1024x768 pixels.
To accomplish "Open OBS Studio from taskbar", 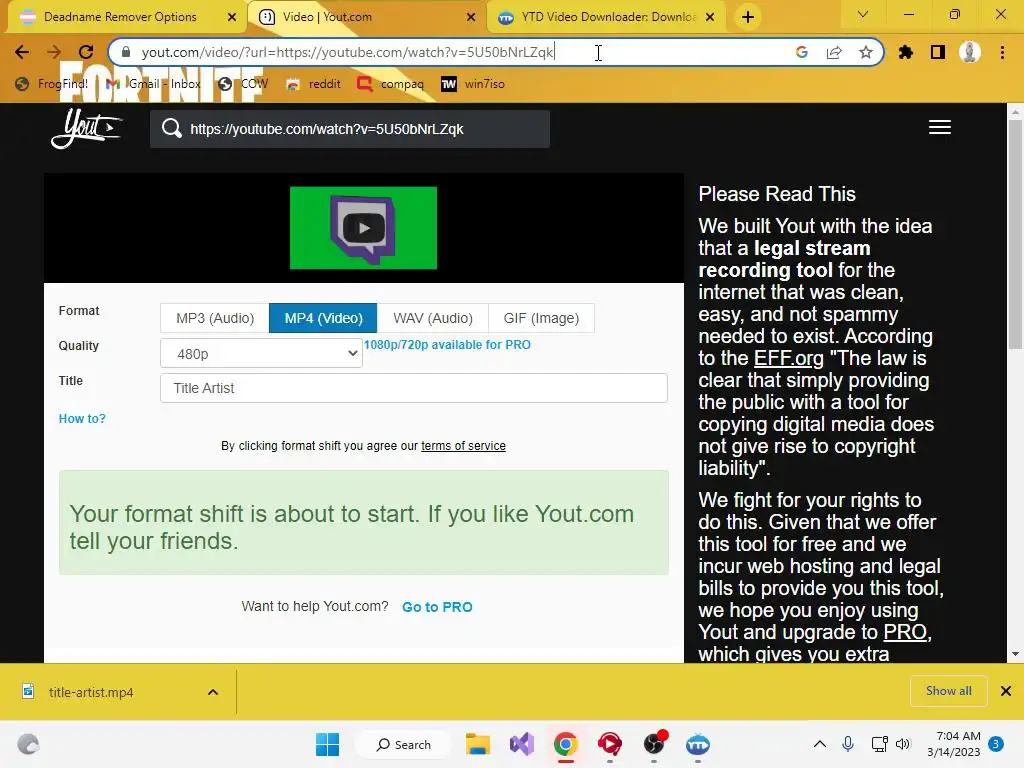I will [x=654, y=744].
